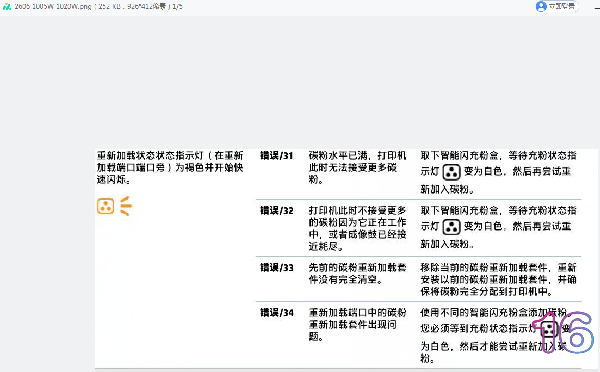Image resolution: width=600 pixels, height=372 pixels.
Task: Click the 错误/34 error code cell
Action: pos(277,313)
